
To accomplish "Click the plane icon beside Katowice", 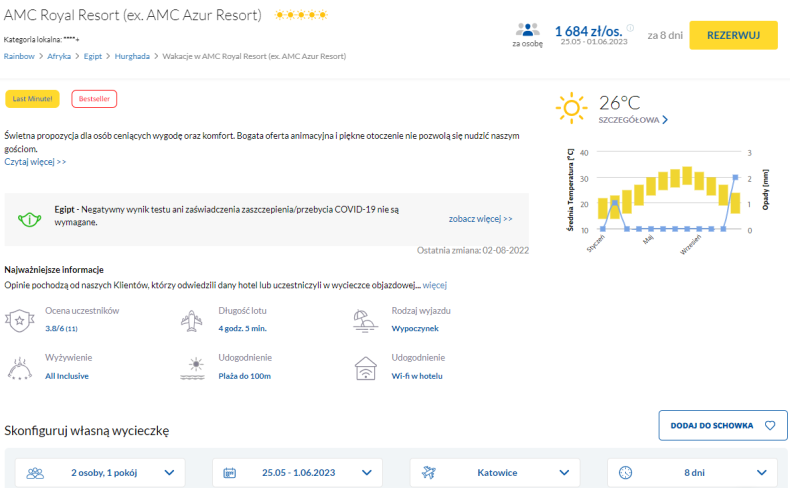I will [429, 472].
